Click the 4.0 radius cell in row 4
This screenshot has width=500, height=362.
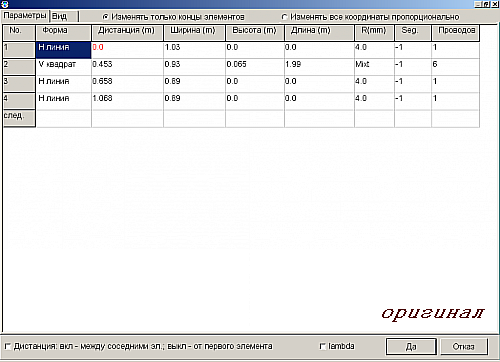[374, 101]
